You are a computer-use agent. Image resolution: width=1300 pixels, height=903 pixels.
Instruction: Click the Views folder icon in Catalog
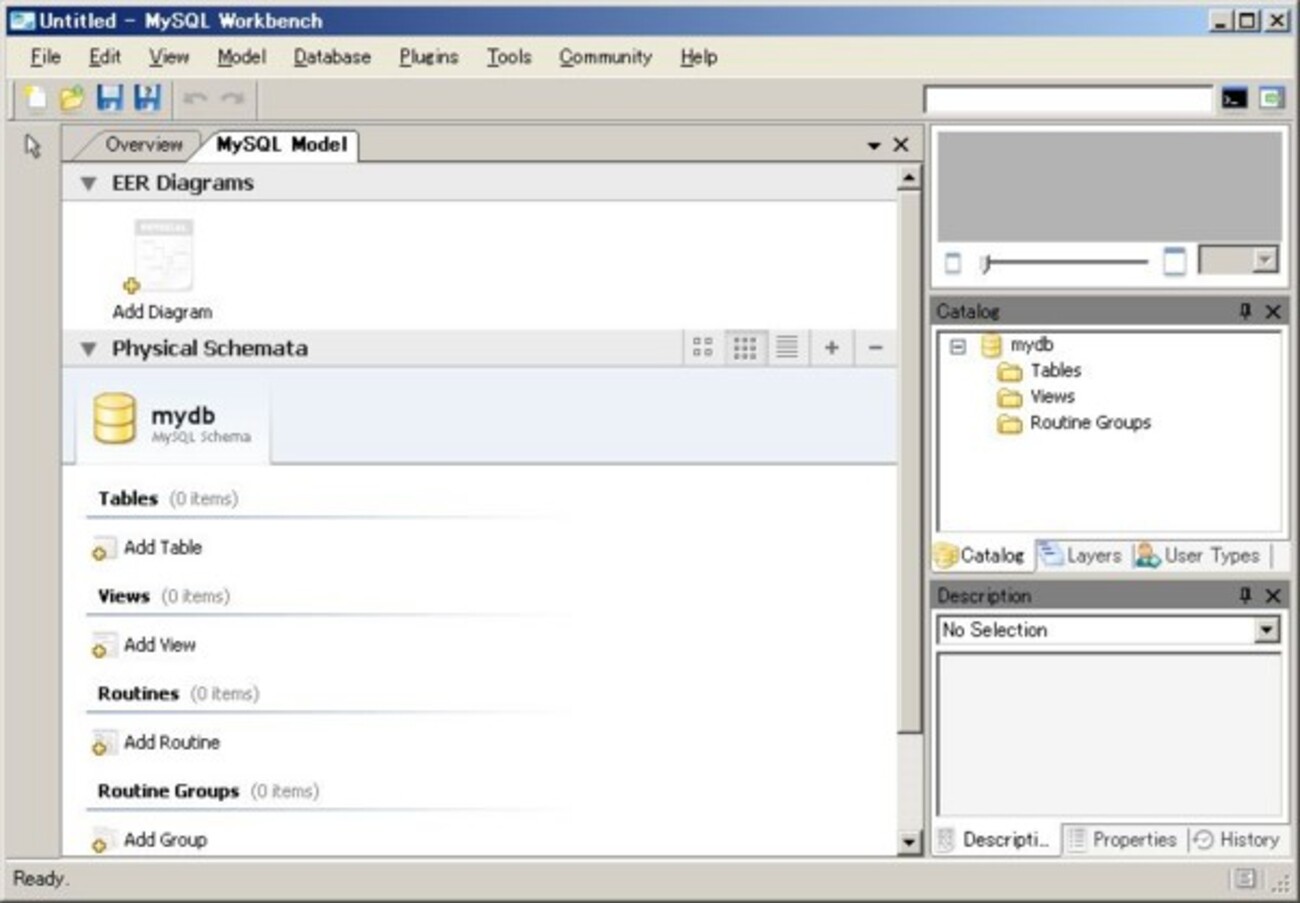pos(1010,397)
